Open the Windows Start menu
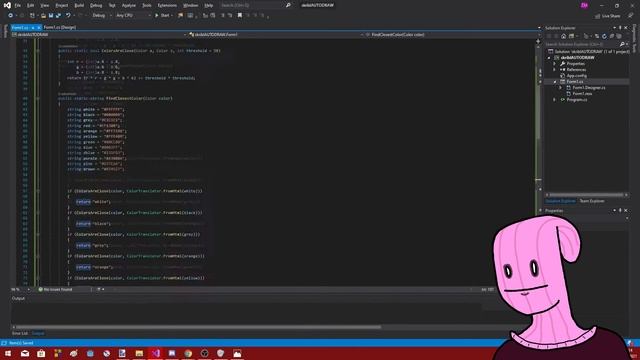This screenshot has height=360, width=640. tap(8, 353)
